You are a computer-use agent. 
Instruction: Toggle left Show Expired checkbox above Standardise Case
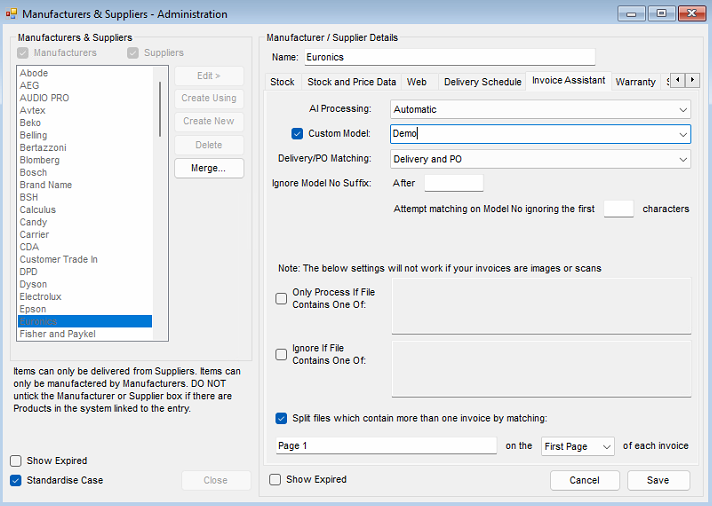click(x=16, y=461)
